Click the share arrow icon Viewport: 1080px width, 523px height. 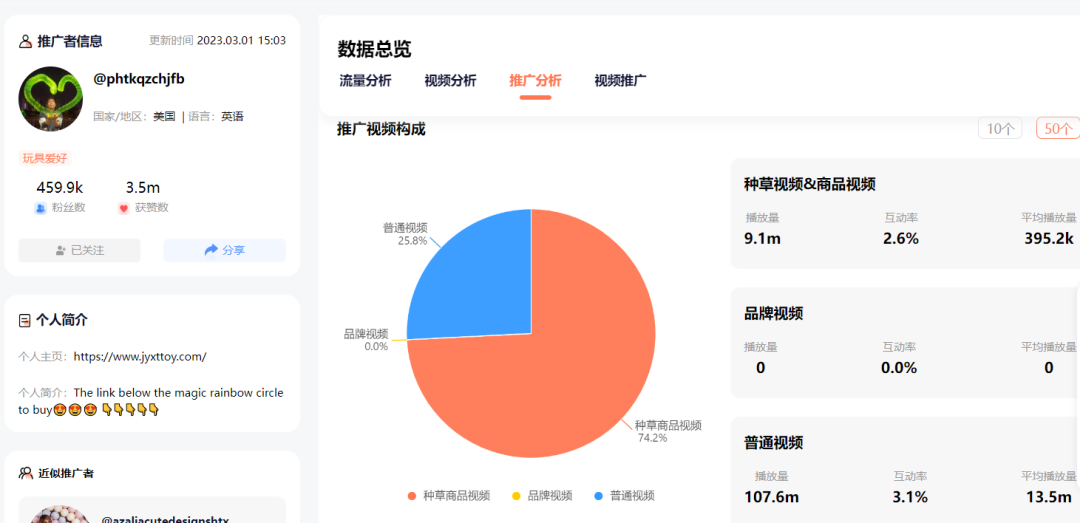point(211,250)
